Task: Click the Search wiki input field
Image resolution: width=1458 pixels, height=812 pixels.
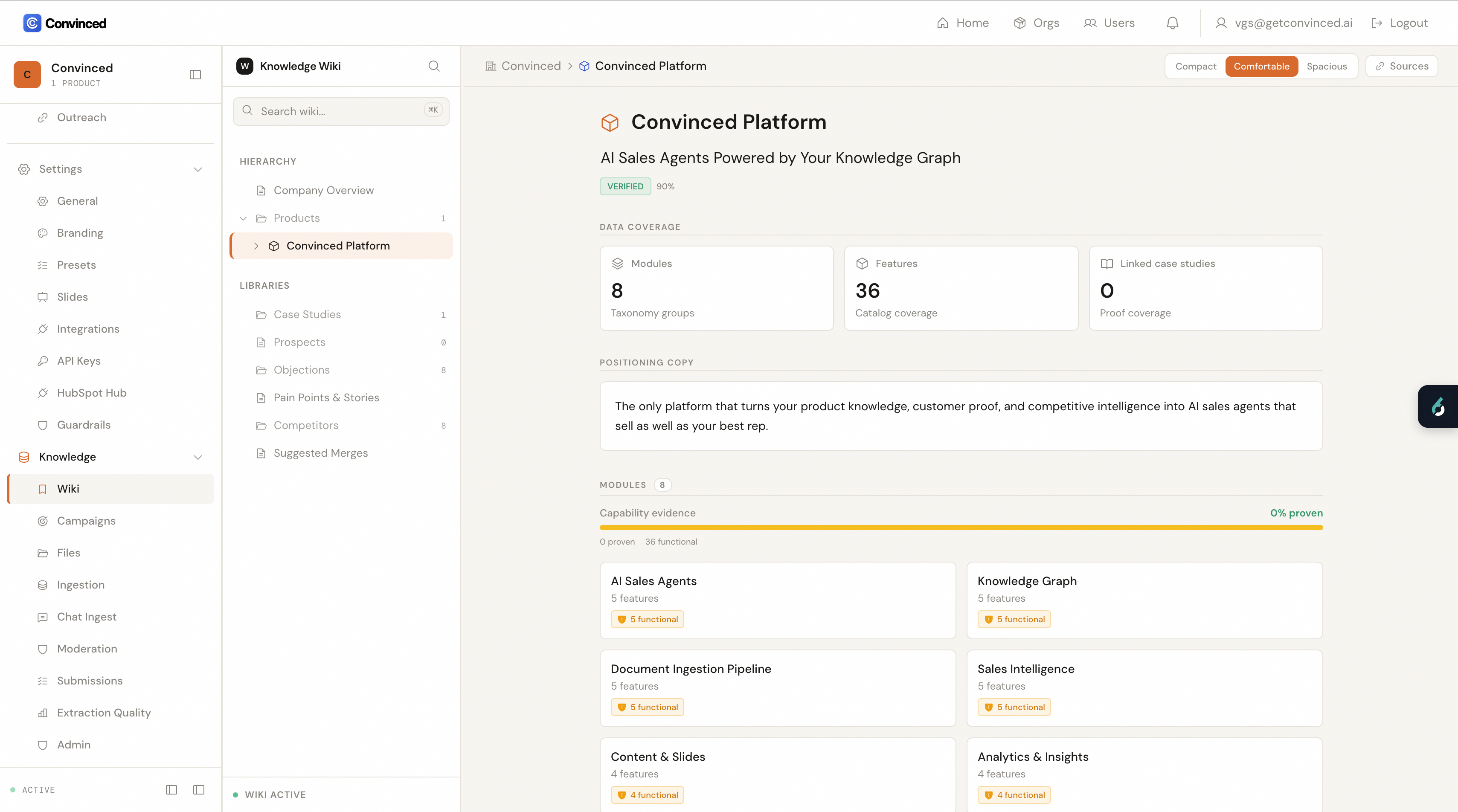Action: (341, 111)
